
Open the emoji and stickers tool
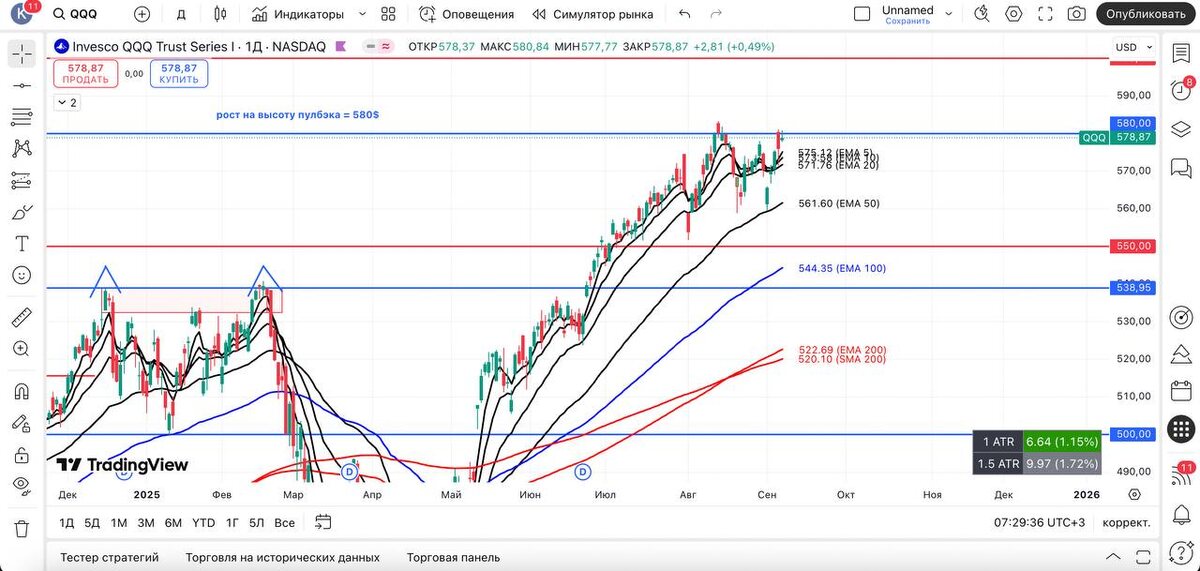pos(21,274)
